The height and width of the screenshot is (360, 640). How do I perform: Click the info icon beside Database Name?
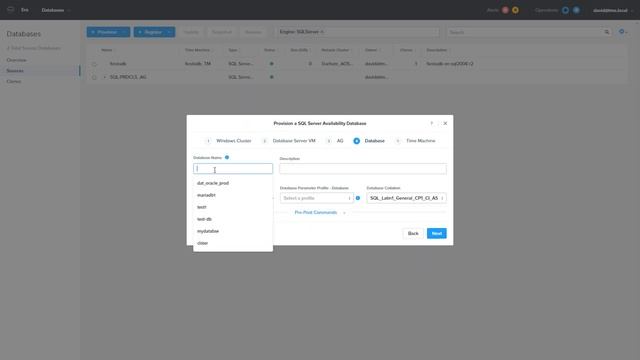227,157
